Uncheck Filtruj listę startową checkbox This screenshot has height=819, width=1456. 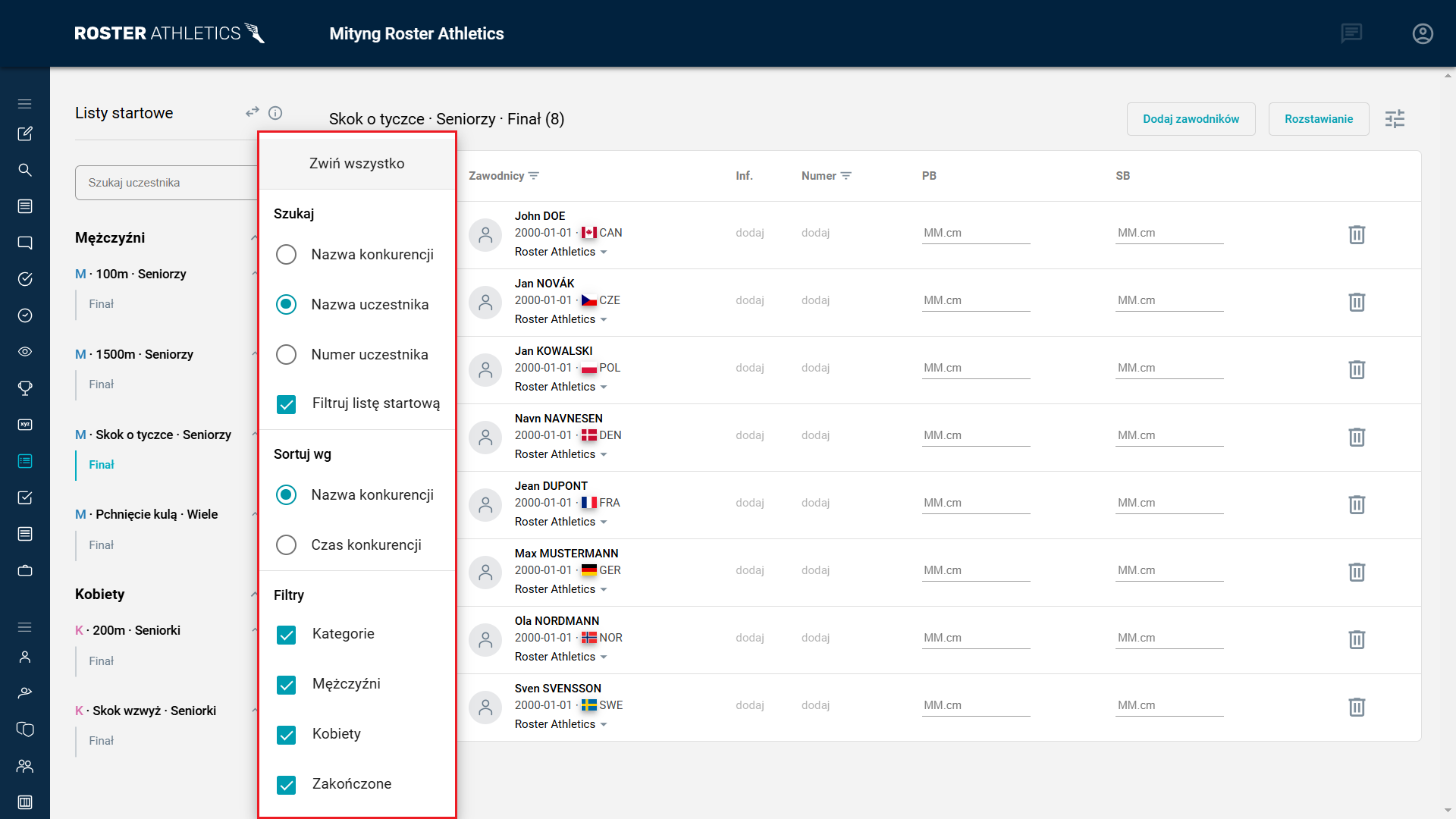(x=286, y=404)
